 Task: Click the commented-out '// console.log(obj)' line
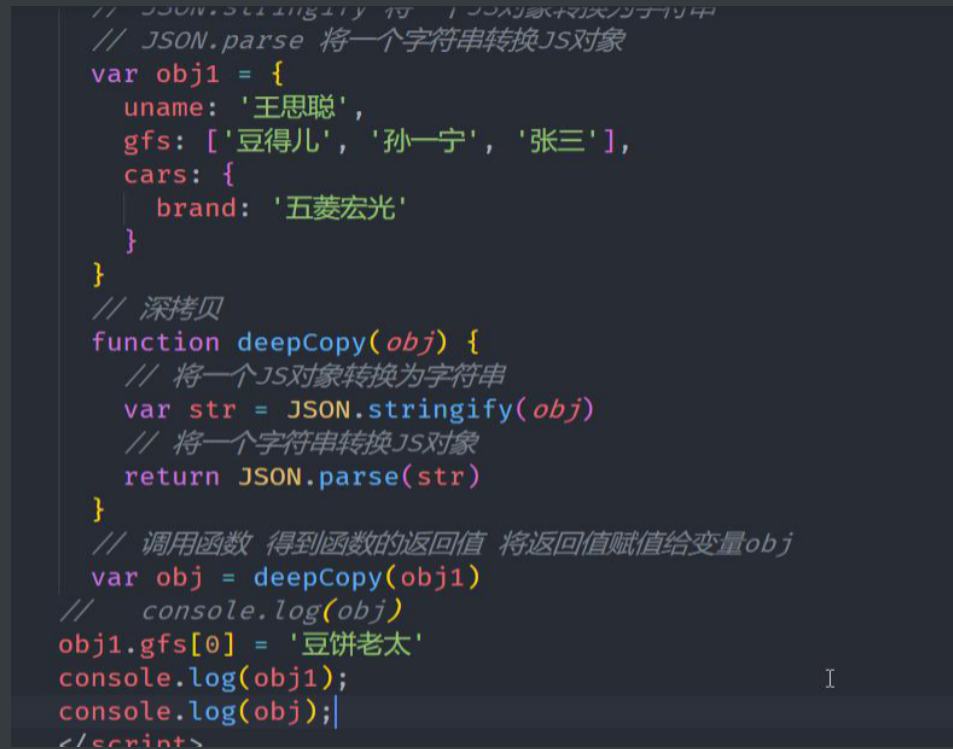(231, 611)
